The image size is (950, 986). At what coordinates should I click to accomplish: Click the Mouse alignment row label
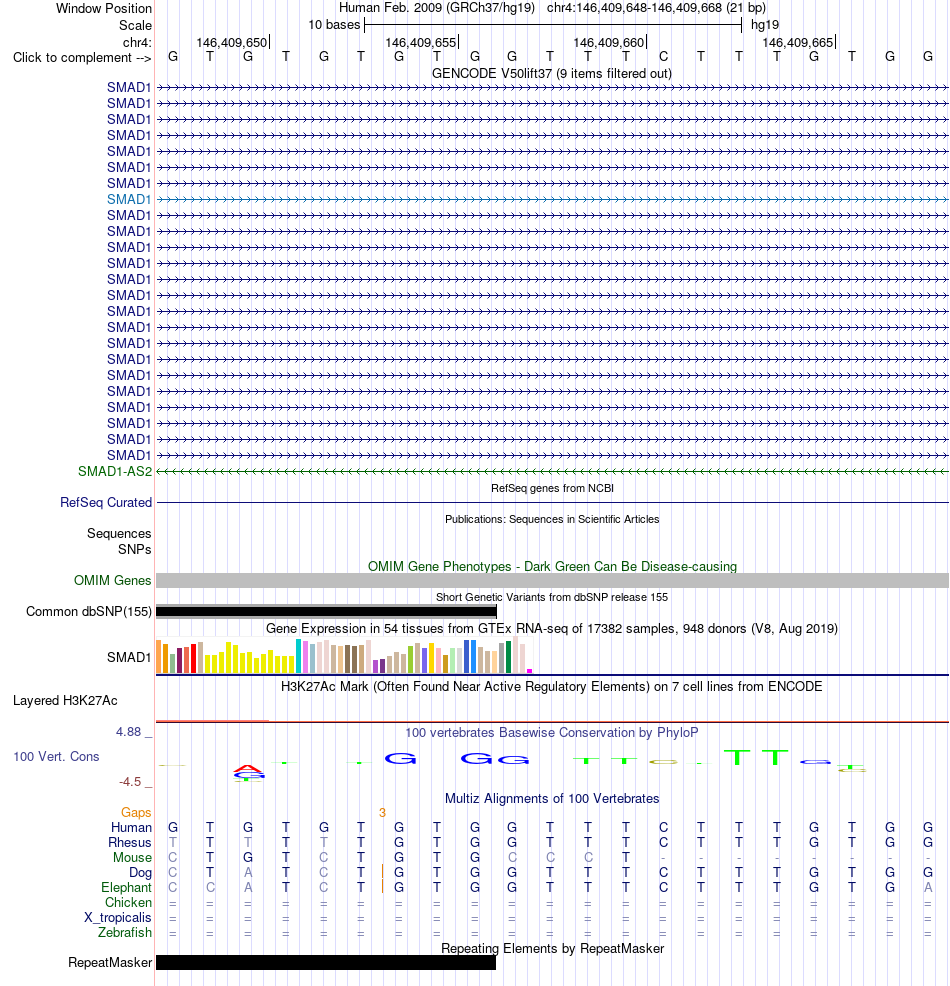(x=133, y=858)
